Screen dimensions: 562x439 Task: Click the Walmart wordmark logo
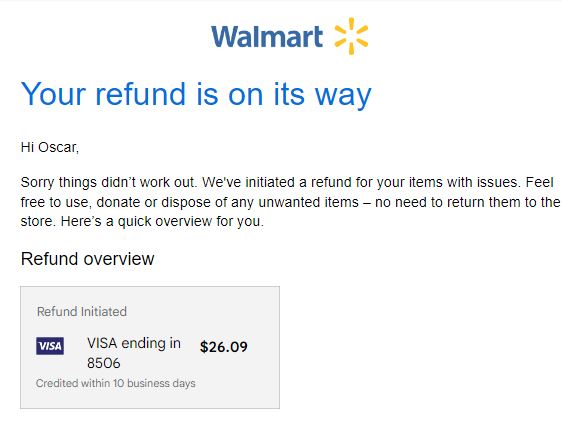267,36
